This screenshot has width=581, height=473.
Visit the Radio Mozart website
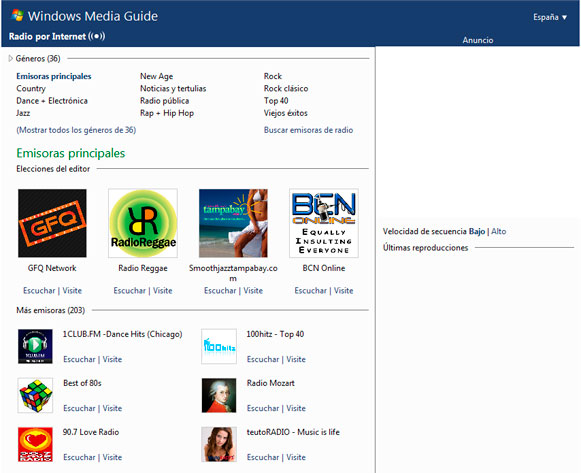pos(296,408)
